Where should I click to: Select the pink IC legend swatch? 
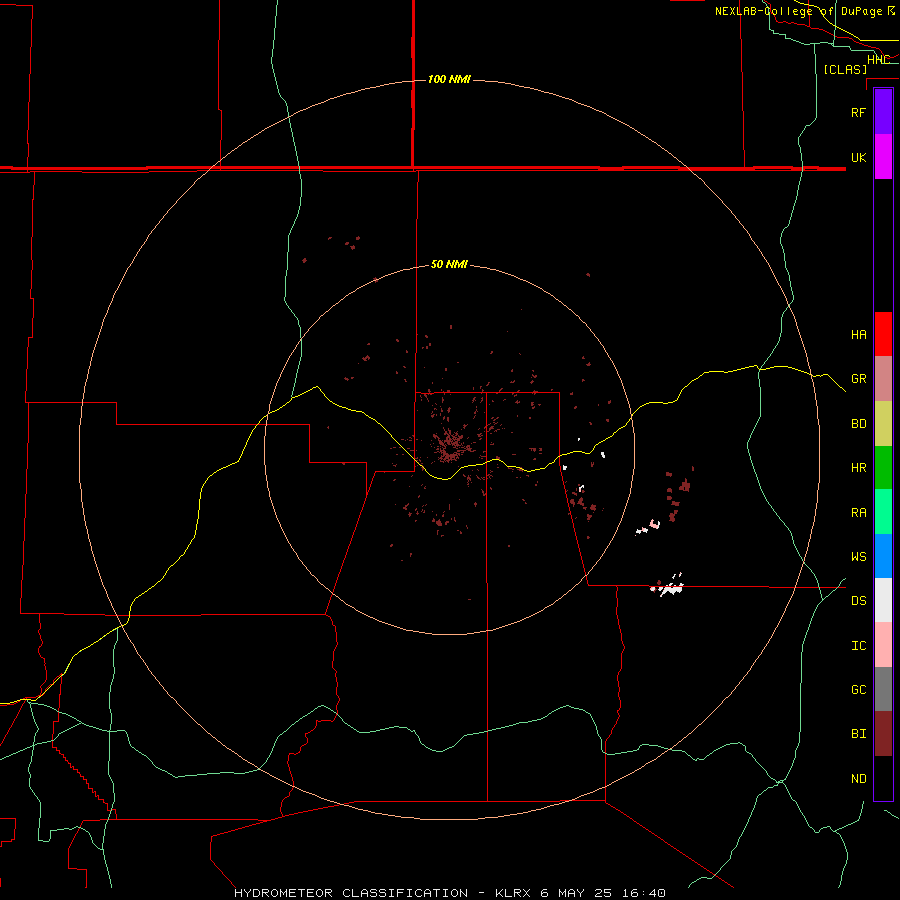click(883, 645)
